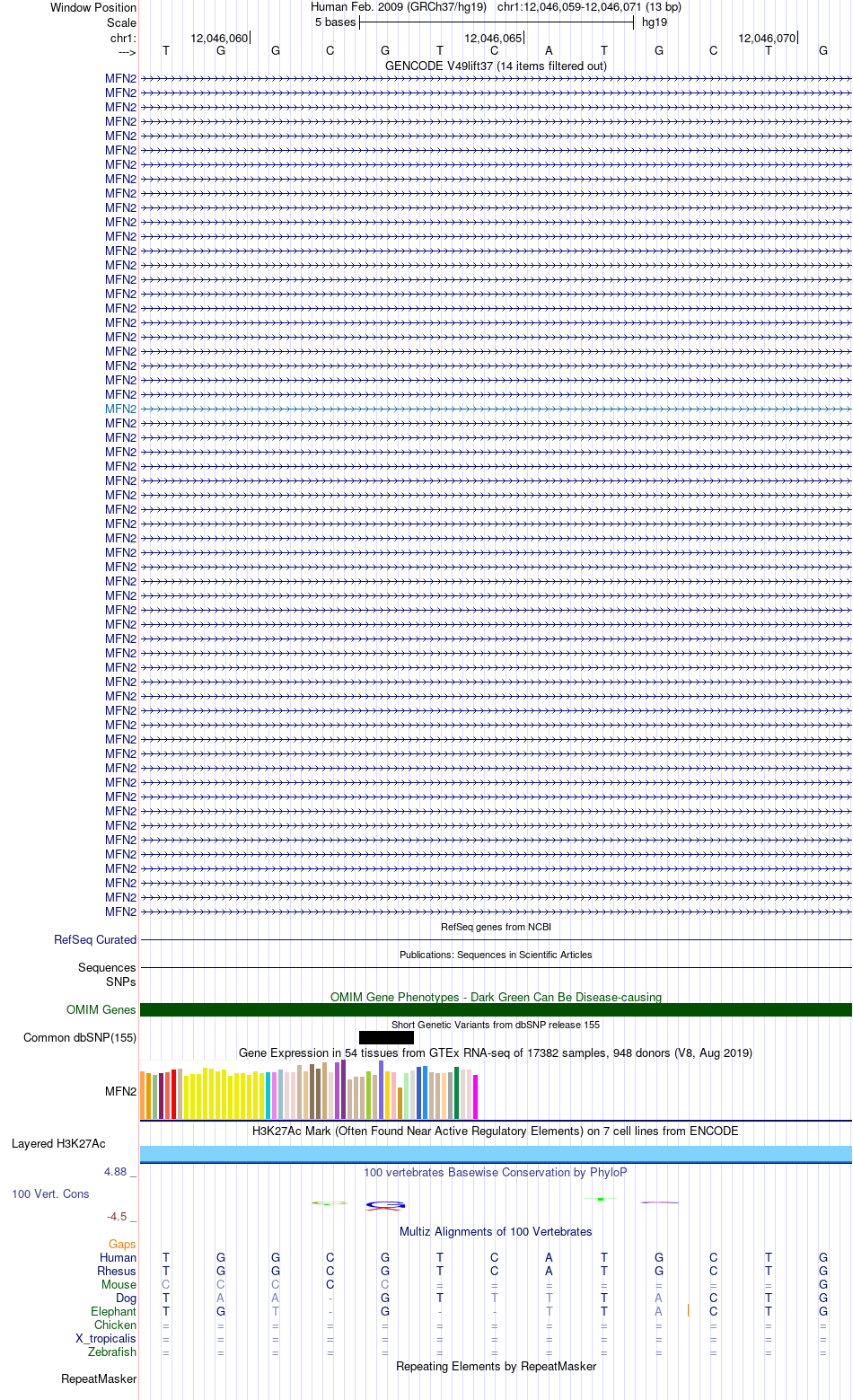Click the light blue H3K27Ac signal bar
The width and height of the screenshot is (853, 1400).
tap(496, 1154)
